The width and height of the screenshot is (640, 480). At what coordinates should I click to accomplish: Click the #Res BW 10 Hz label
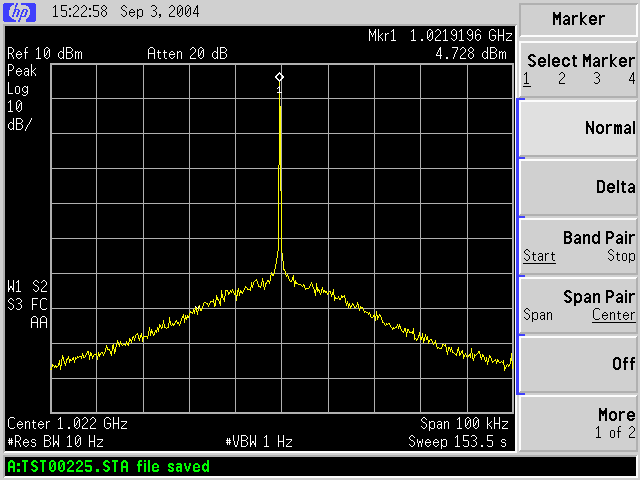point(55,442)
